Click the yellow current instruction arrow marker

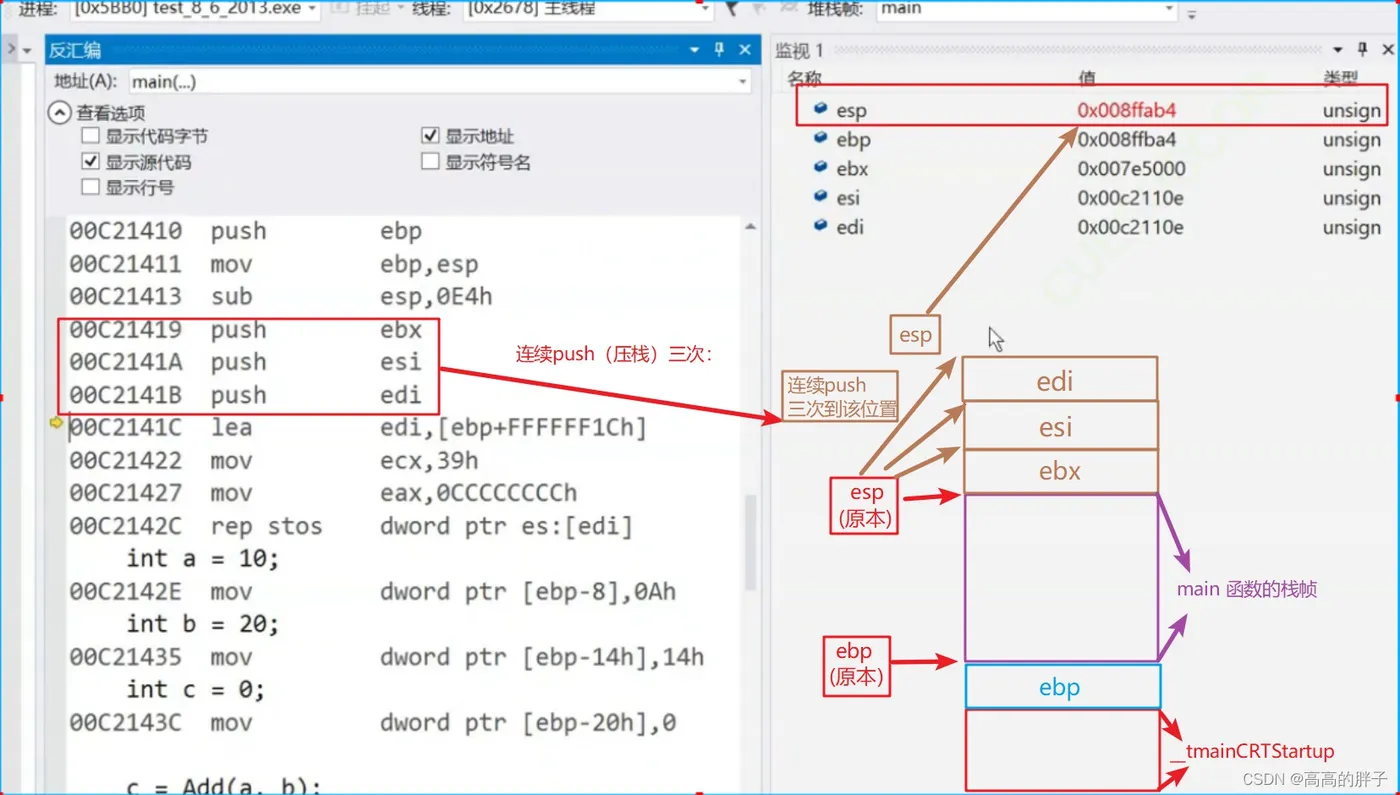(x=56, y=424)
